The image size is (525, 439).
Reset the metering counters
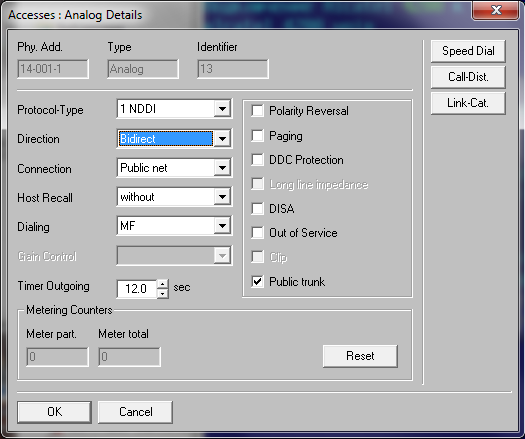360,356
